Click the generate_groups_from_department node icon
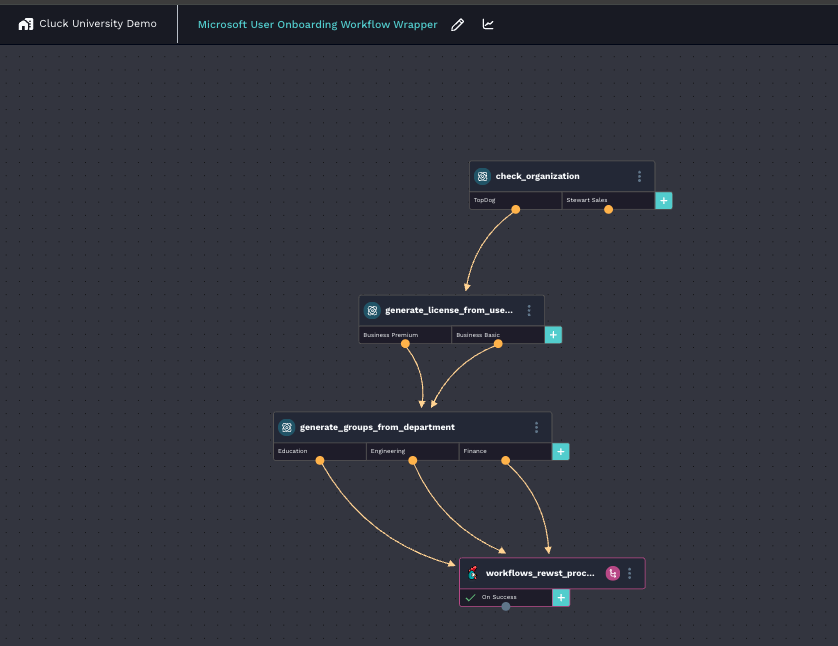The width and height of the screenshot is (838, 646). click(286, 427)
